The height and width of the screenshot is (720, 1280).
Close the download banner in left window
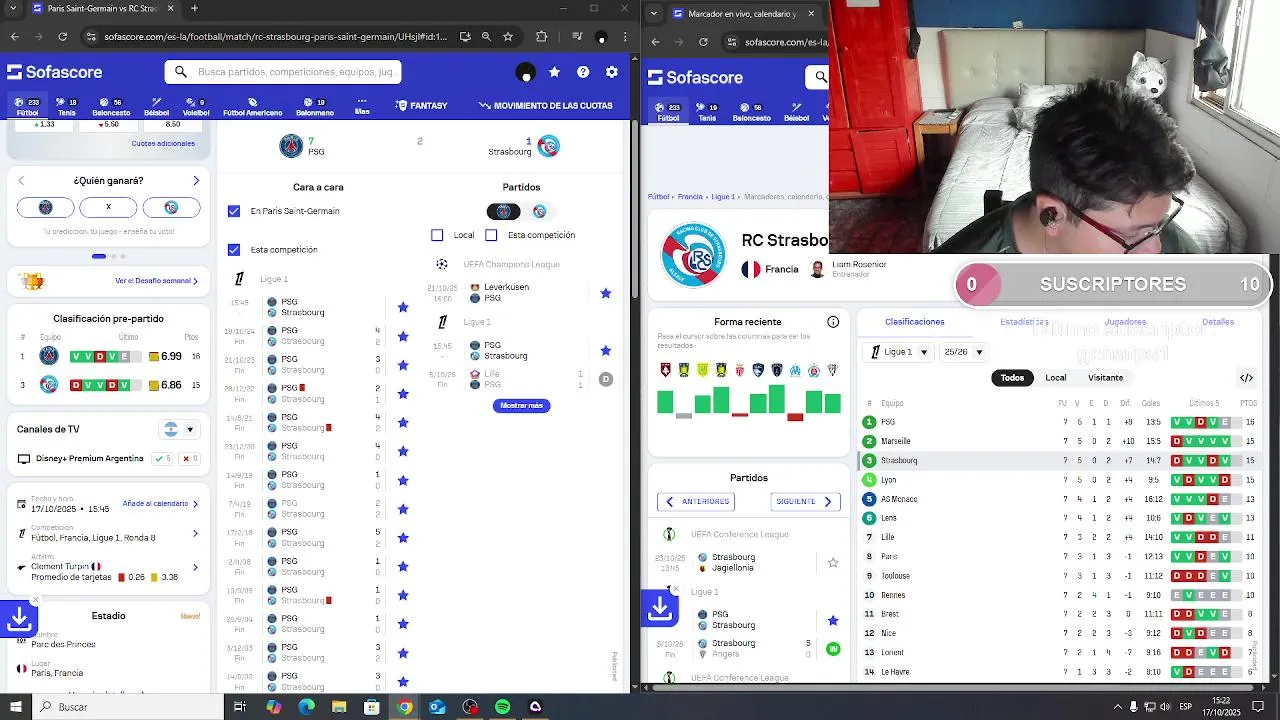[35, 600]
